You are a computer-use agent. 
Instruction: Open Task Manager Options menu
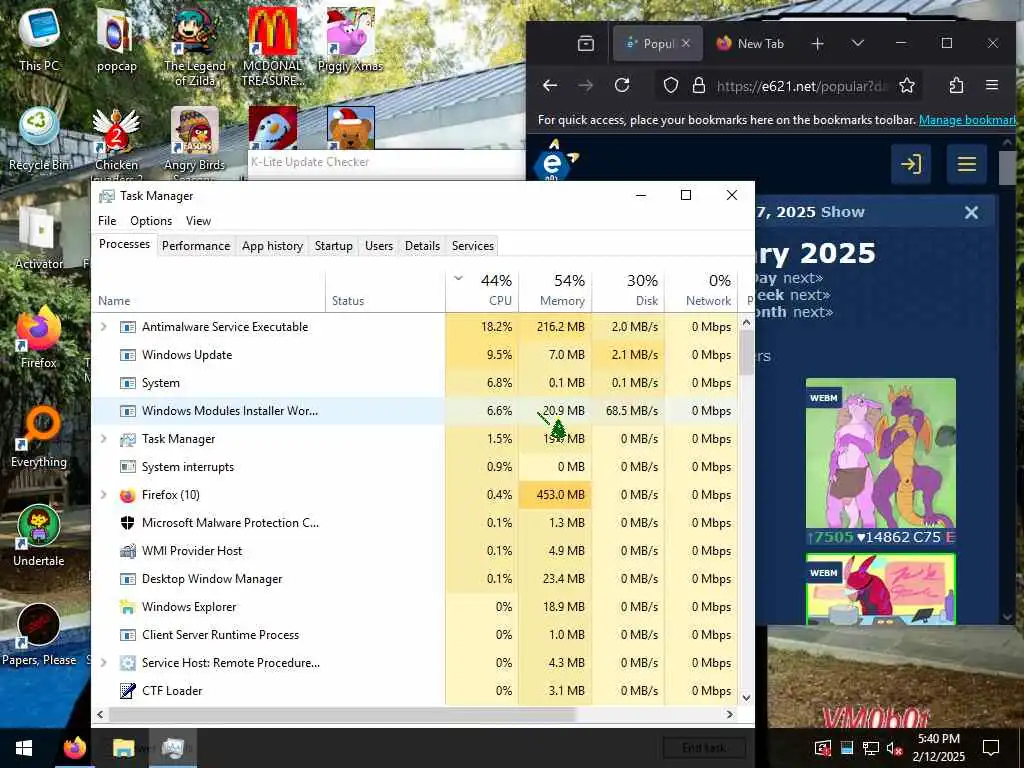(x=151, y=221)
